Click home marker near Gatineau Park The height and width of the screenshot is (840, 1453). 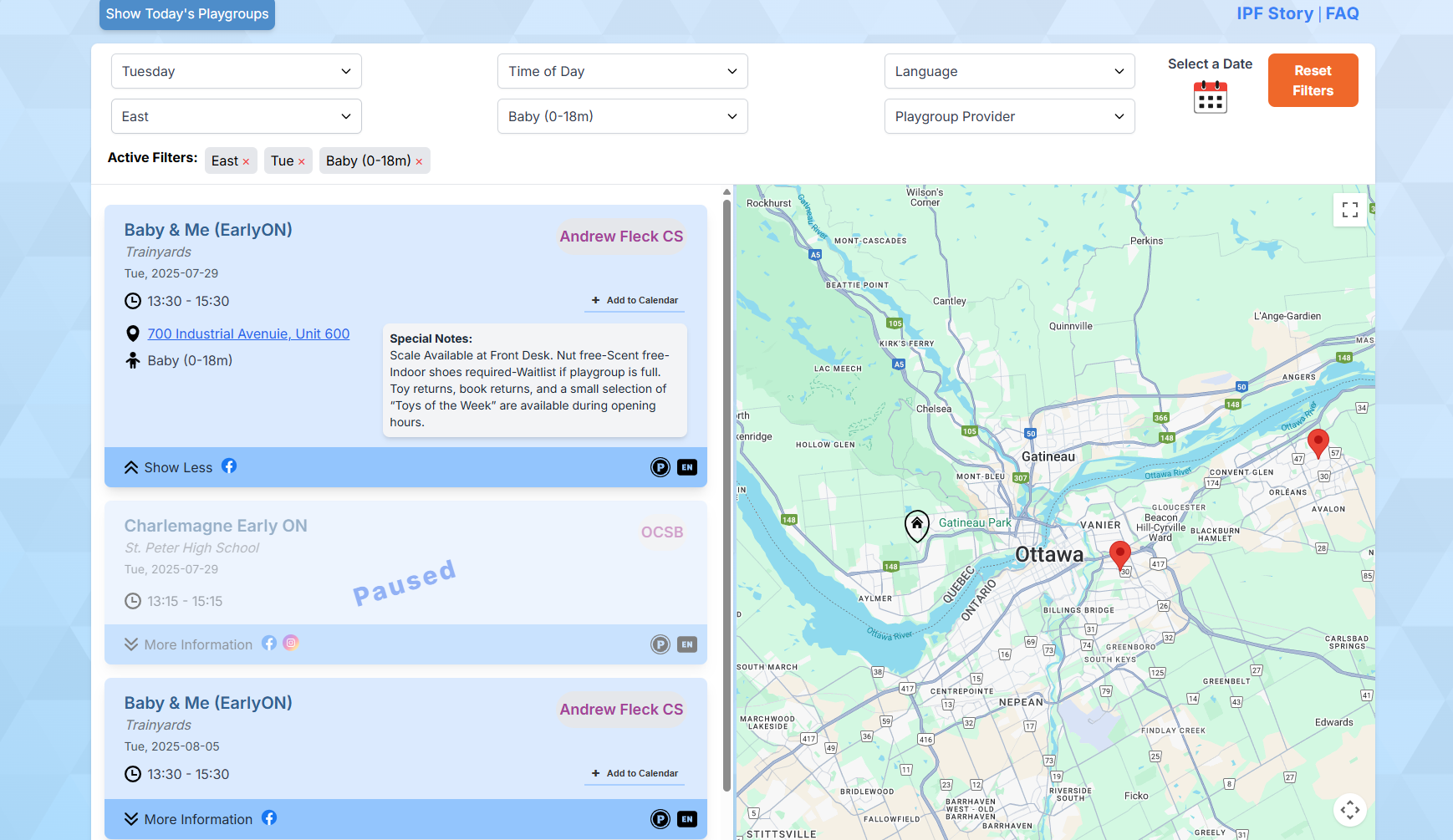(917, 526)
